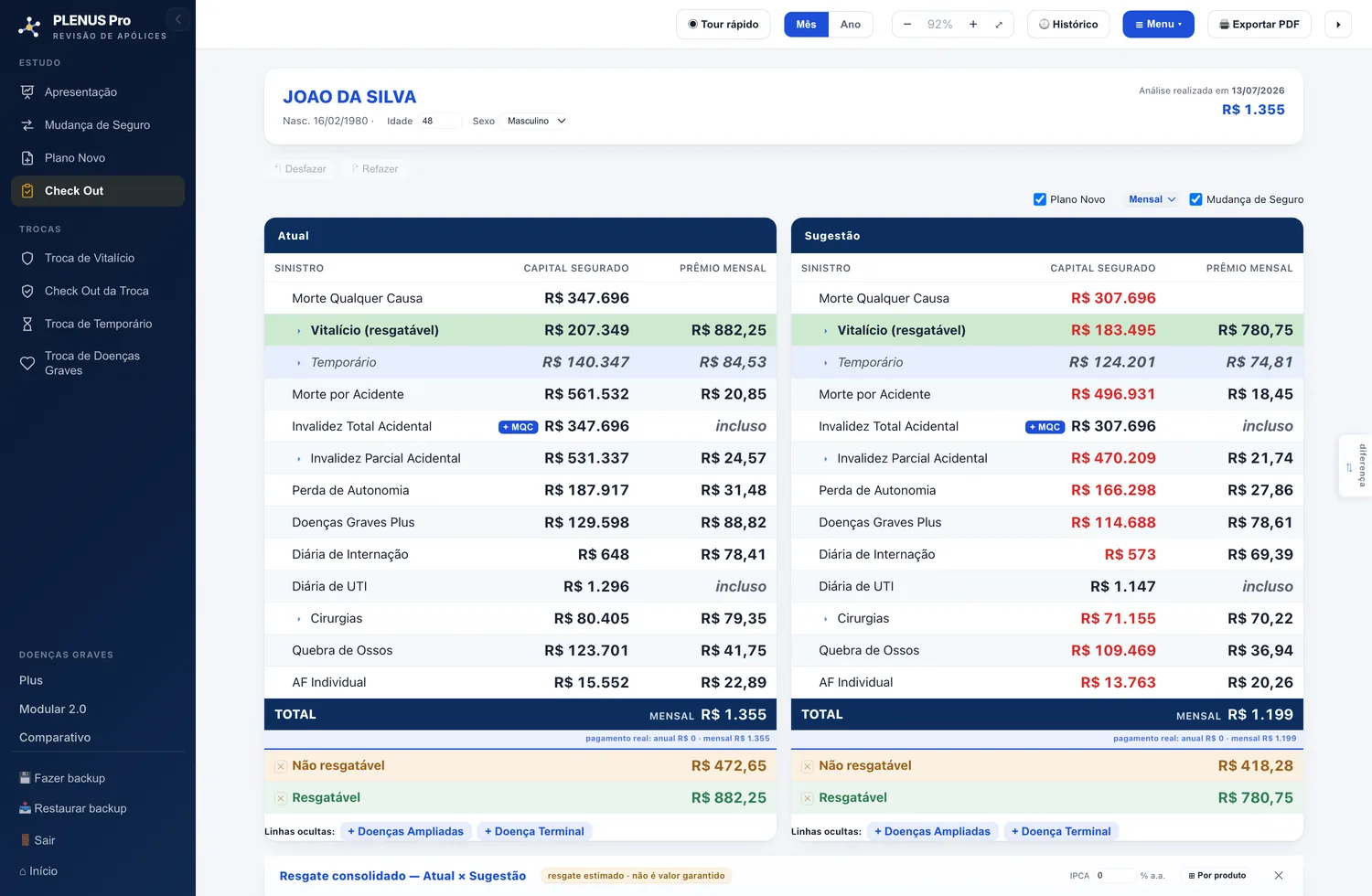Image resolution: width=1372 pixels, height=896 pixels.
Task: Click the Exportar PDF button
Action: click(x=1259, y=25)
